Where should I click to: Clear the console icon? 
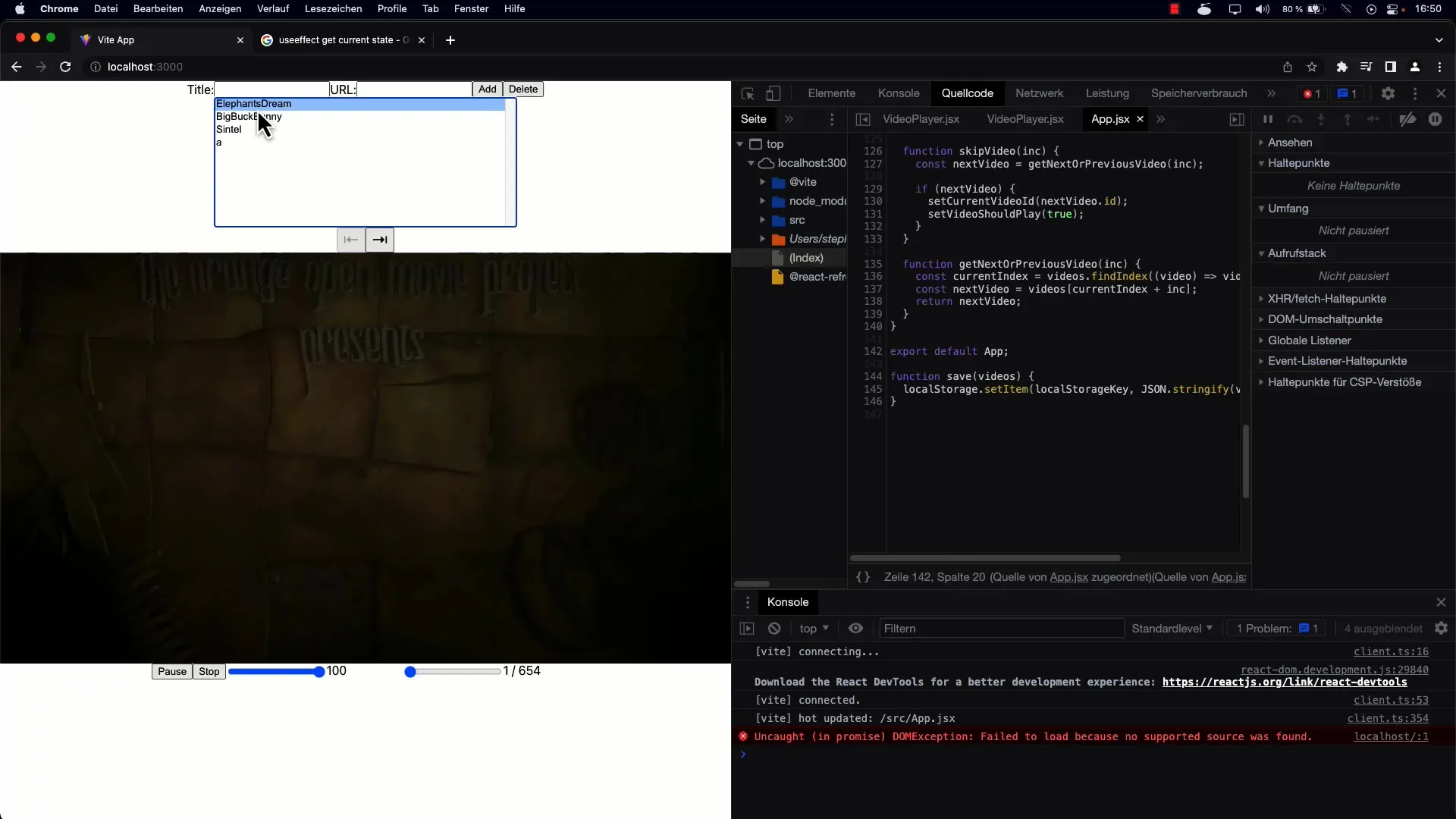point(774,629)
